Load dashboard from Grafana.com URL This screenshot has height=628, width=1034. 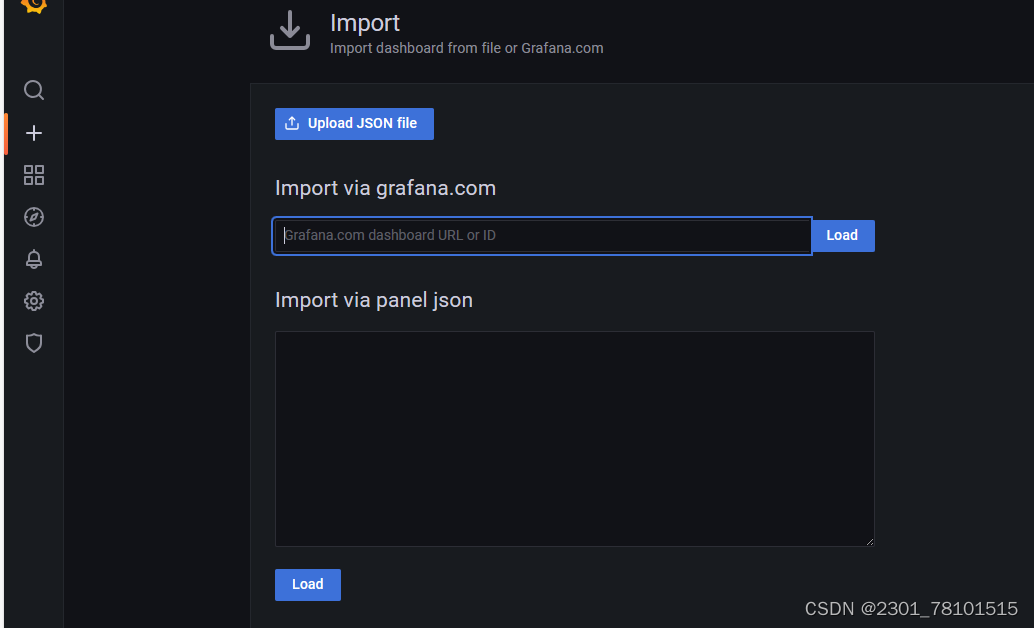coord(842,235)
